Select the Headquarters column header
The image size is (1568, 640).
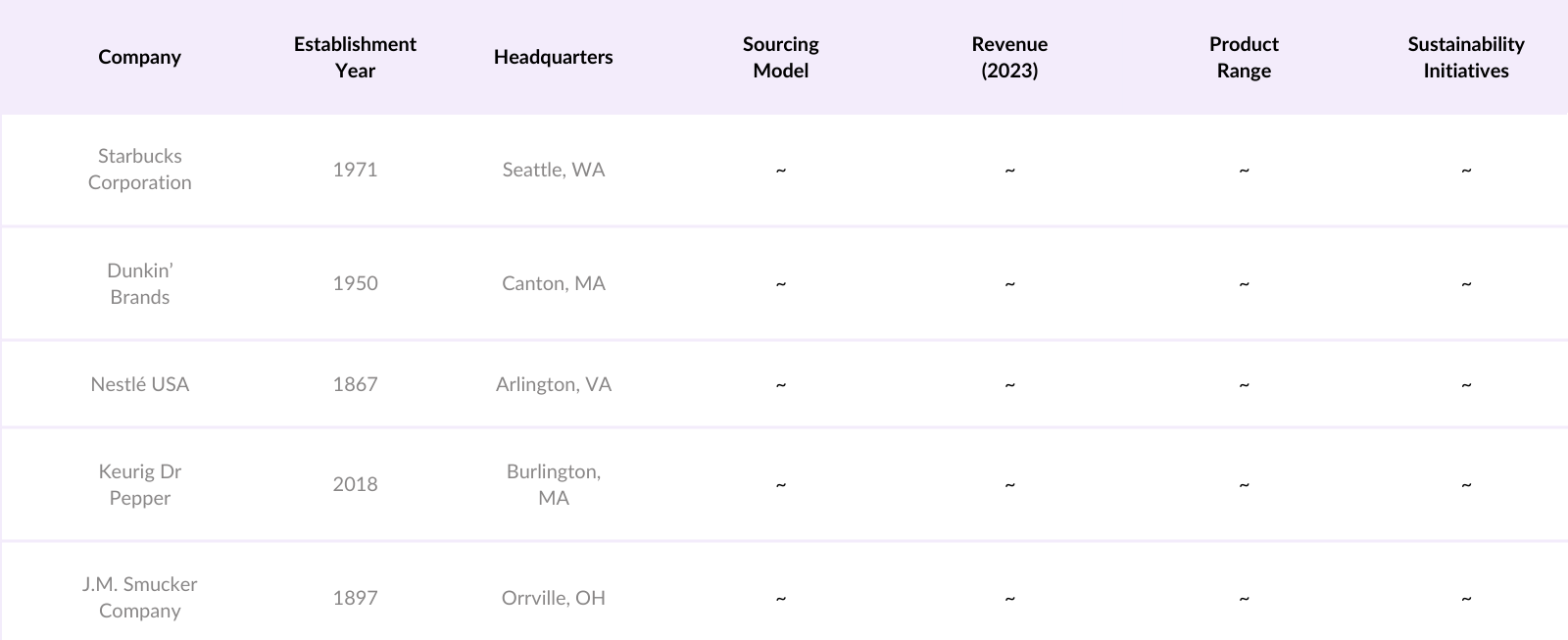tap(553, 57)
